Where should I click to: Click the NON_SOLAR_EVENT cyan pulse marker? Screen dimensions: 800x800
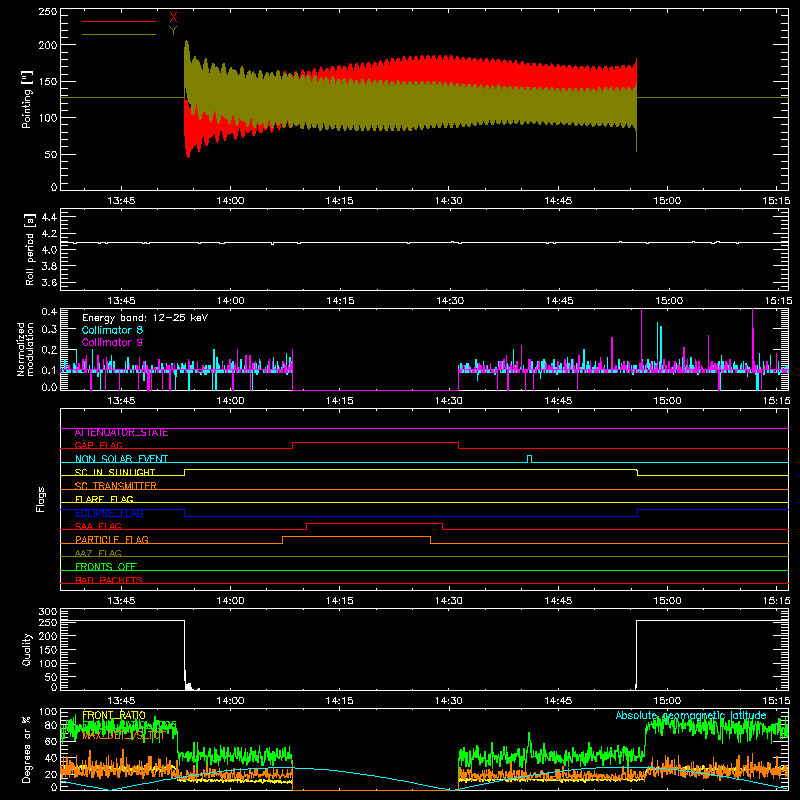530,459
